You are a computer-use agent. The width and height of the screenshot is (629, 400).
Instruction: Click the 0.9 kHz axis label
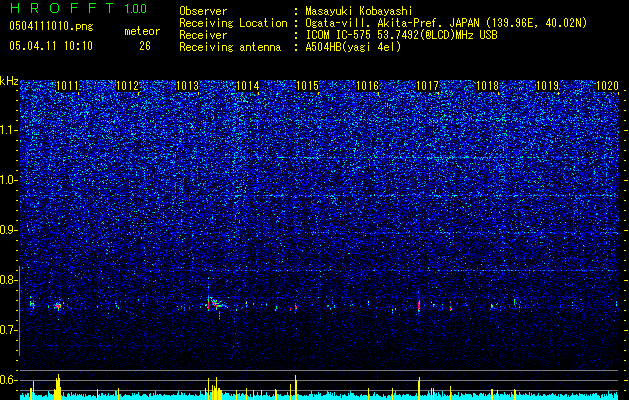pos(8,230)
